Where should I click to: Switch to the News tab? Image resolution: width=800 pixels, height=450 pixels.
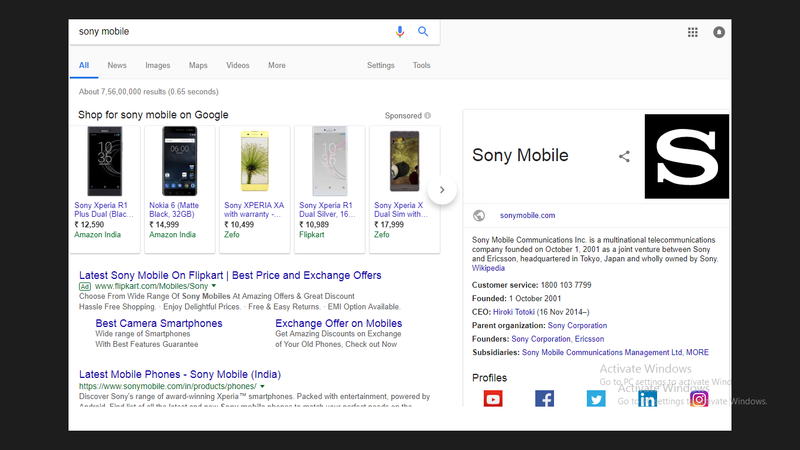[x=117, y=66]
